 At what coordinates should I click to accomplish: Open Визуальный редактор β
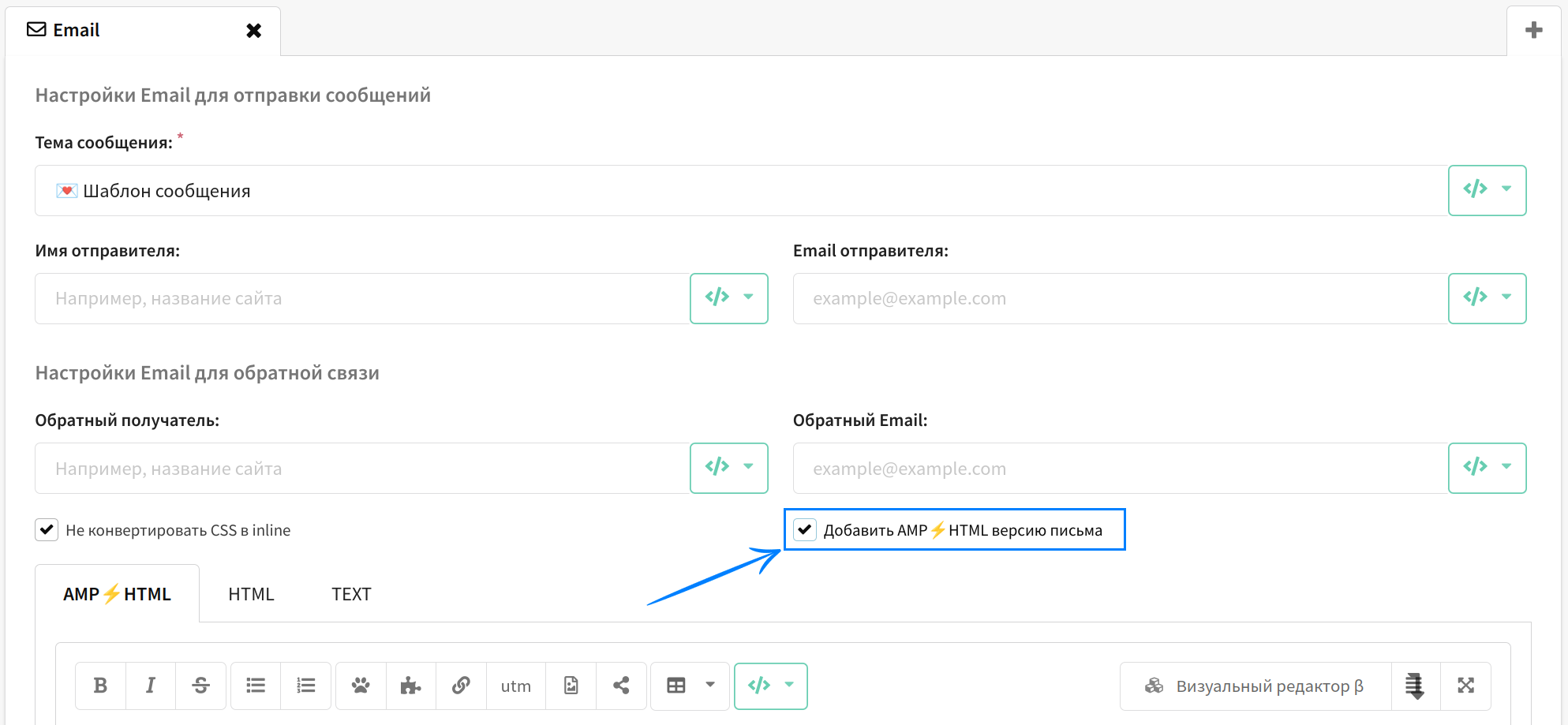[x=1255, y=686]
